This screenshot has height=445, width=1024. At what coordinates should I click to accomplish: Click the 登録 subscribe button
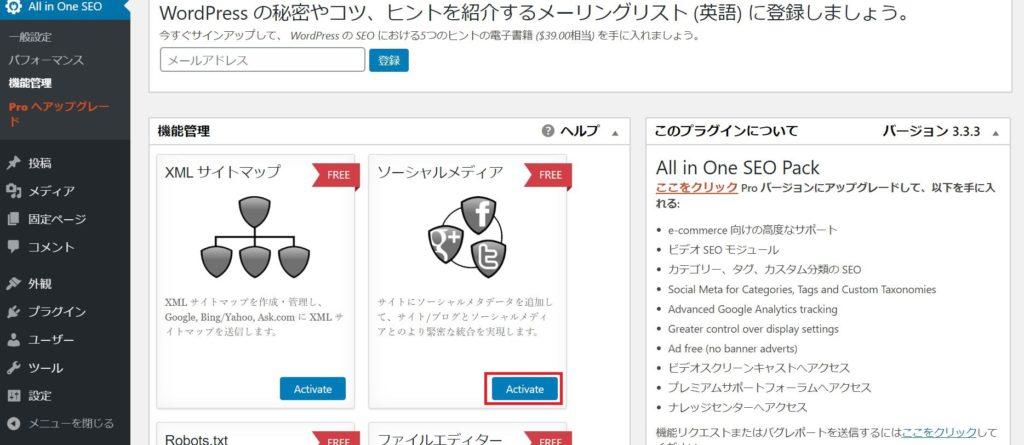pos(389,60)
